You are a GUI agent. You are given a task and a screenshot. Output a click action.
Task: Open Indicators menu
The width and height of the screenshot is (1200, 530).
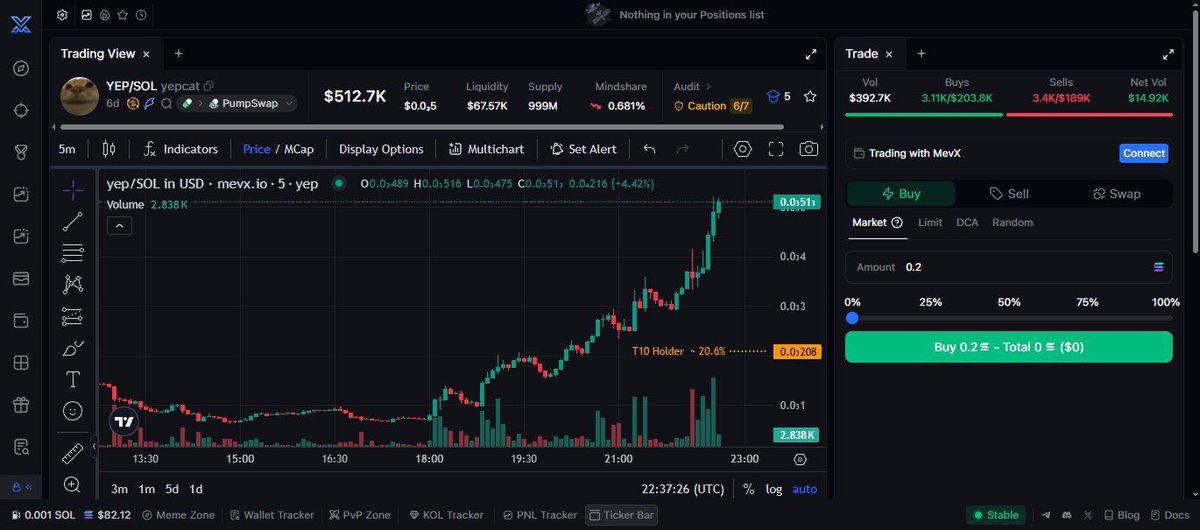(180, 149)
